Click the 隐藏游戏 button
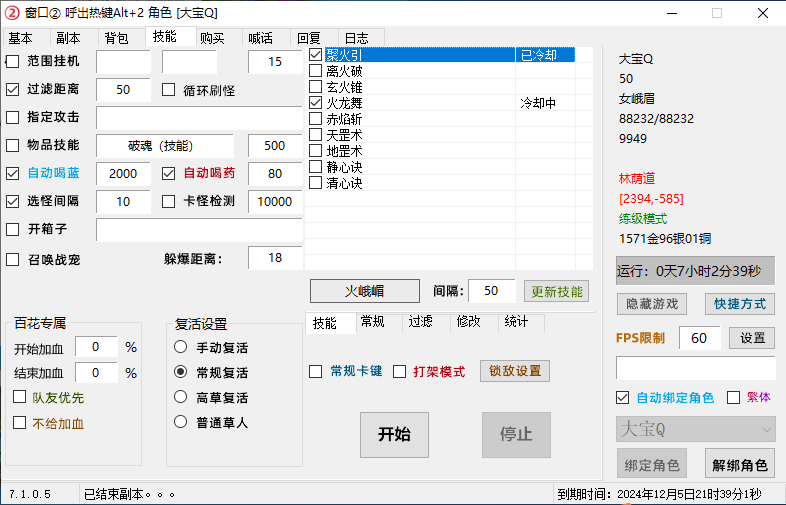The image size is (786, 505). [652, 304]
